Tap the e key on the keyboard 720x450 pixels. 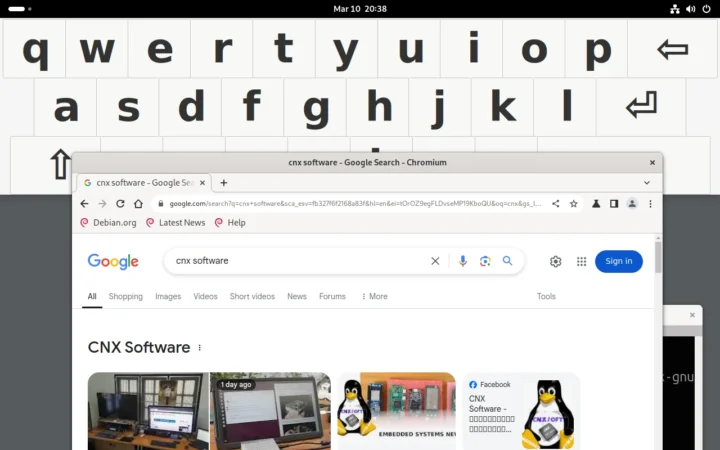point(159,48)
